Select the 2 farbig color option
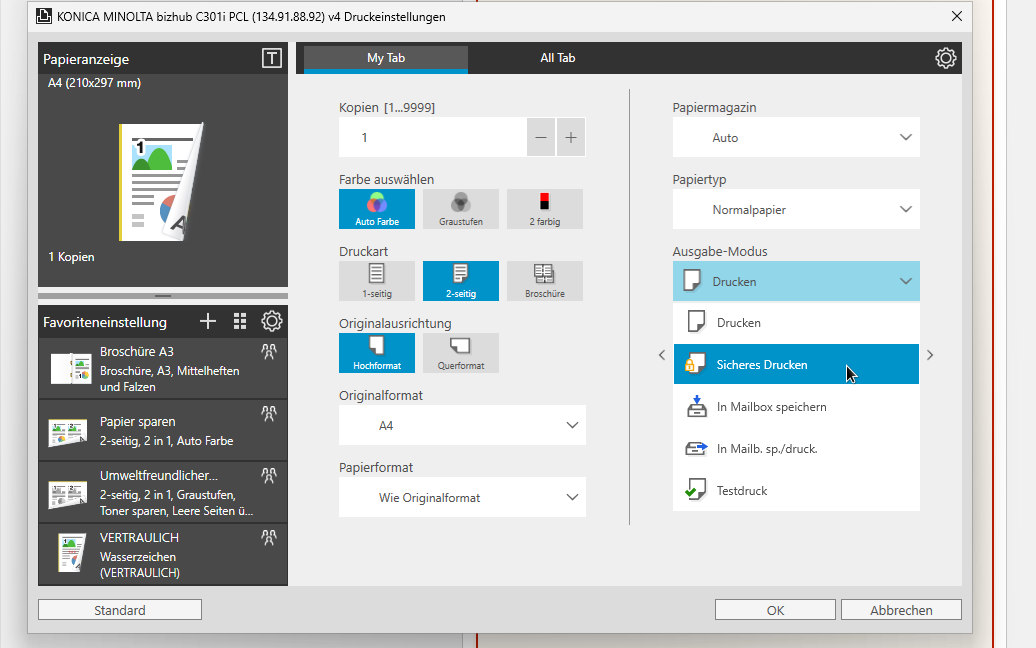The image size is (1036, 648). pyautogui.click(x=544, y=209)
